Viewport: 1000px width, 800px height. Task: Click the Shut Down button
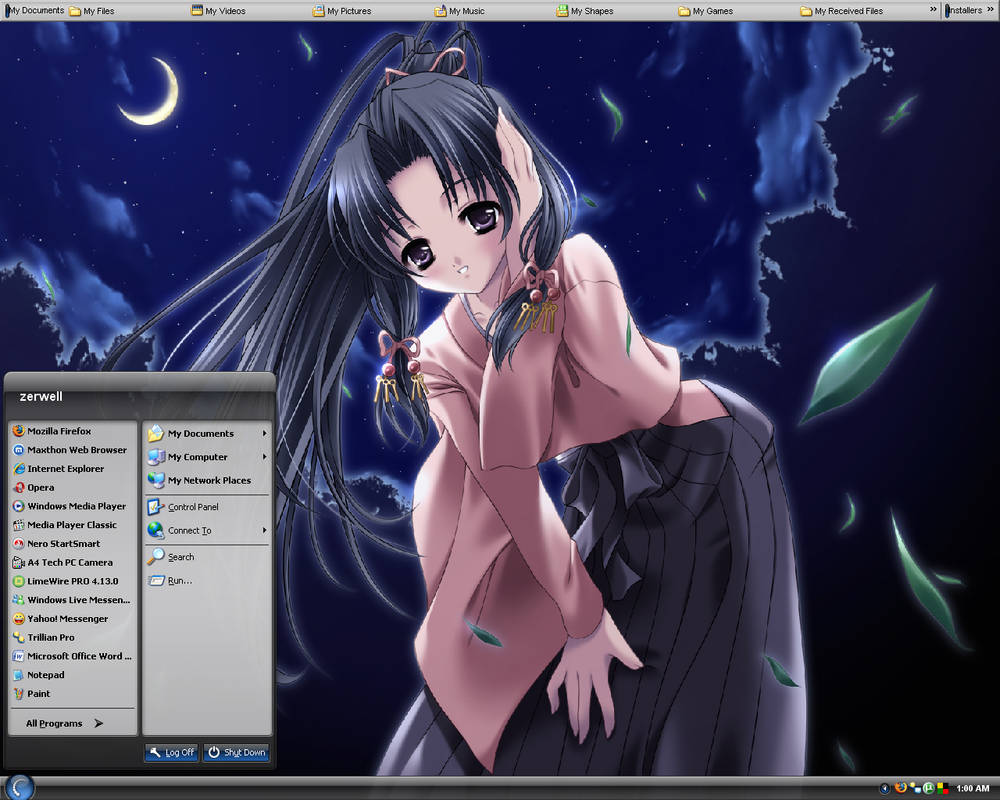tap(237, 753)
